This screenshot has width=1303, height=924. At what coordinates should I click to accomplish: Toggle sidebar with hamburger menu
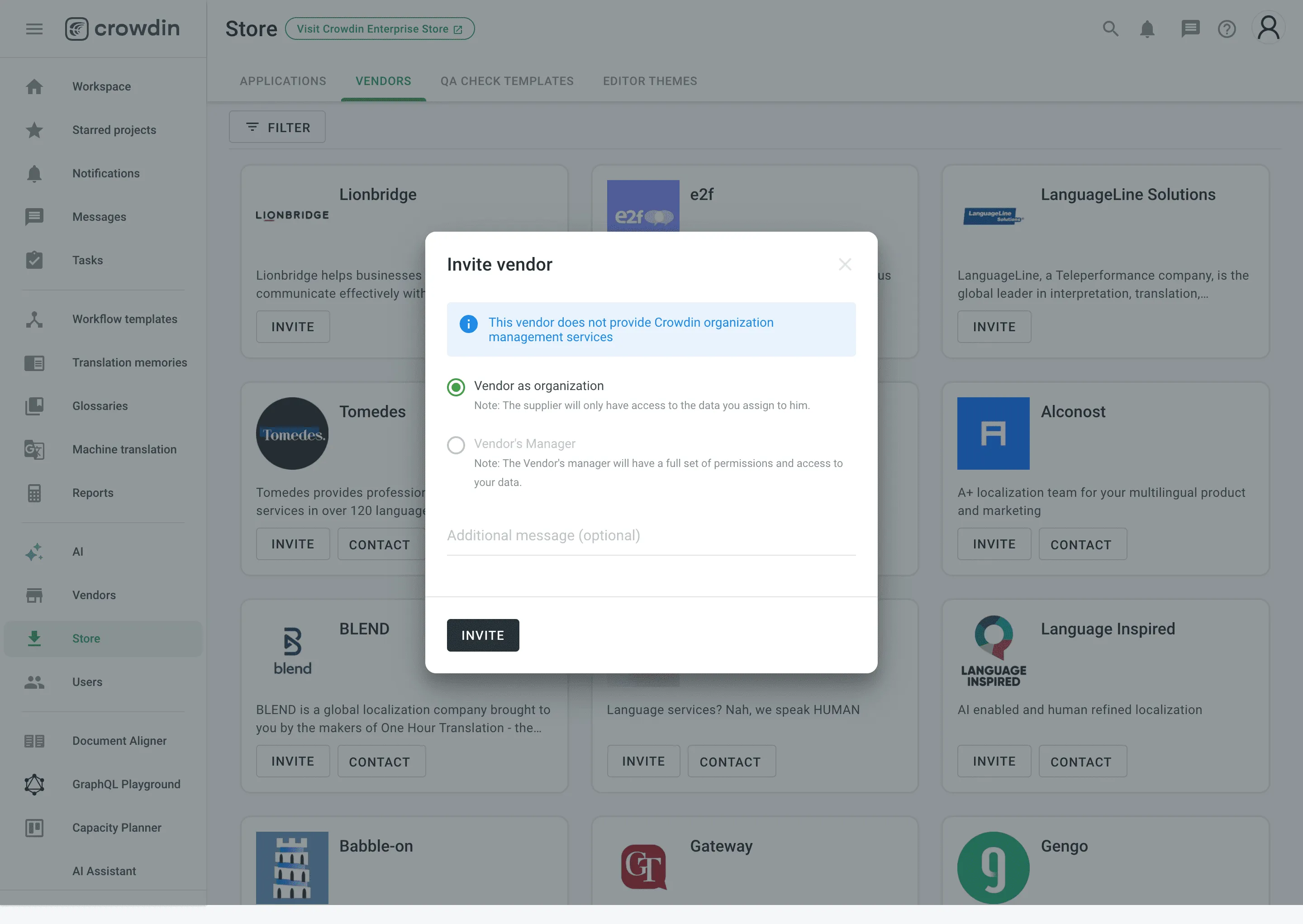coord(34,29)
